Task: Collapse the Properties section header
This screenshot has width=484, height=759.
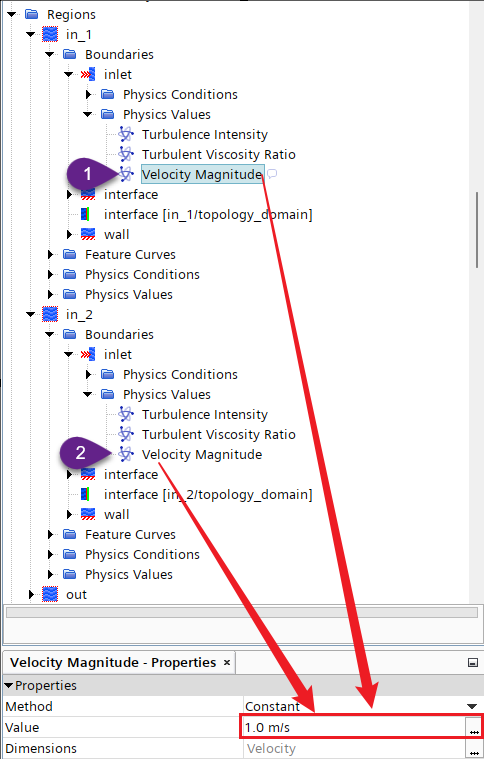Action: tap(9, 685)
